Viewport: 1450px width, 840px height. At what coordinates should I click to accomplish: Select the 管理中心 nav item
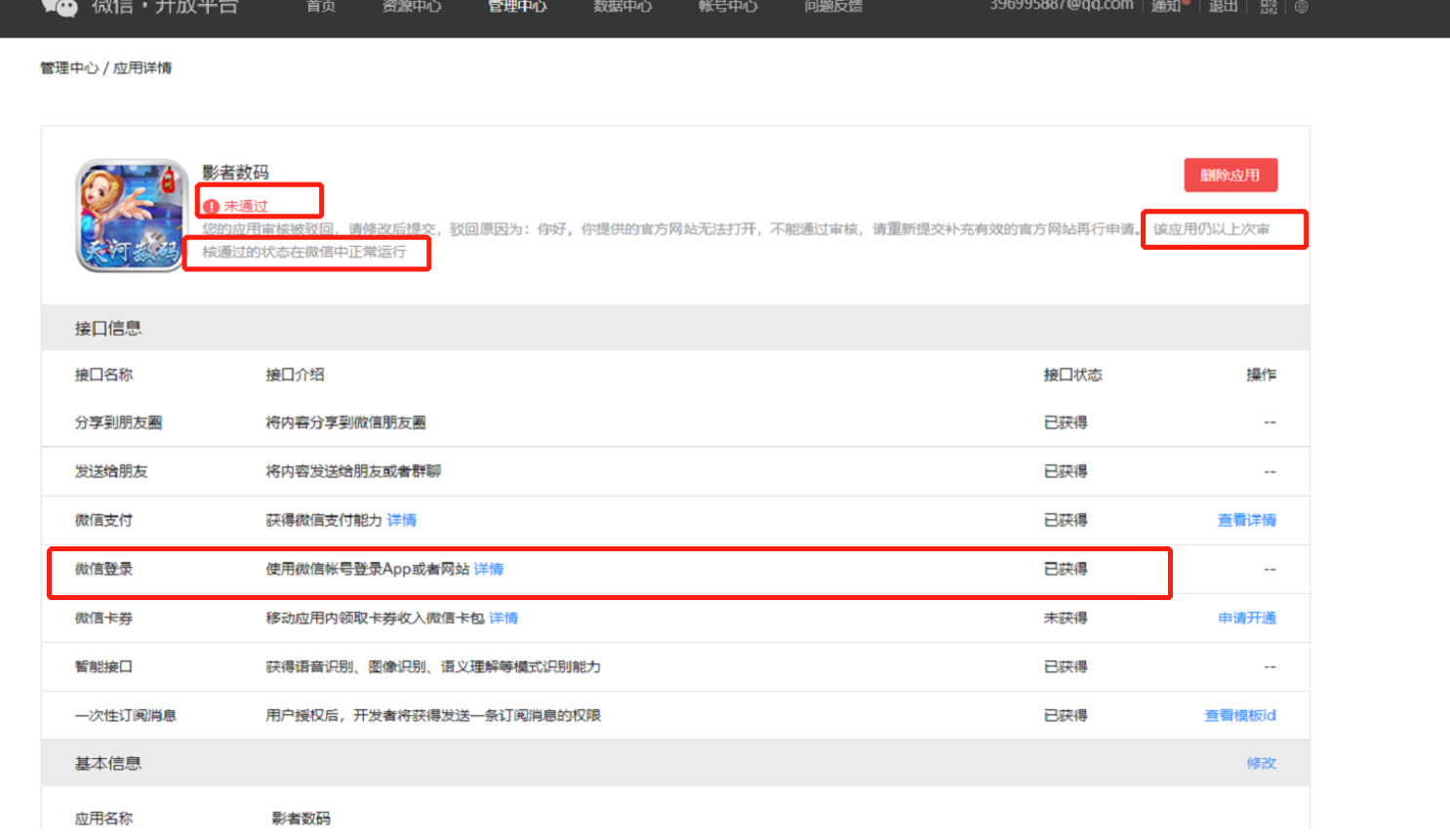[x=517, y=6]
